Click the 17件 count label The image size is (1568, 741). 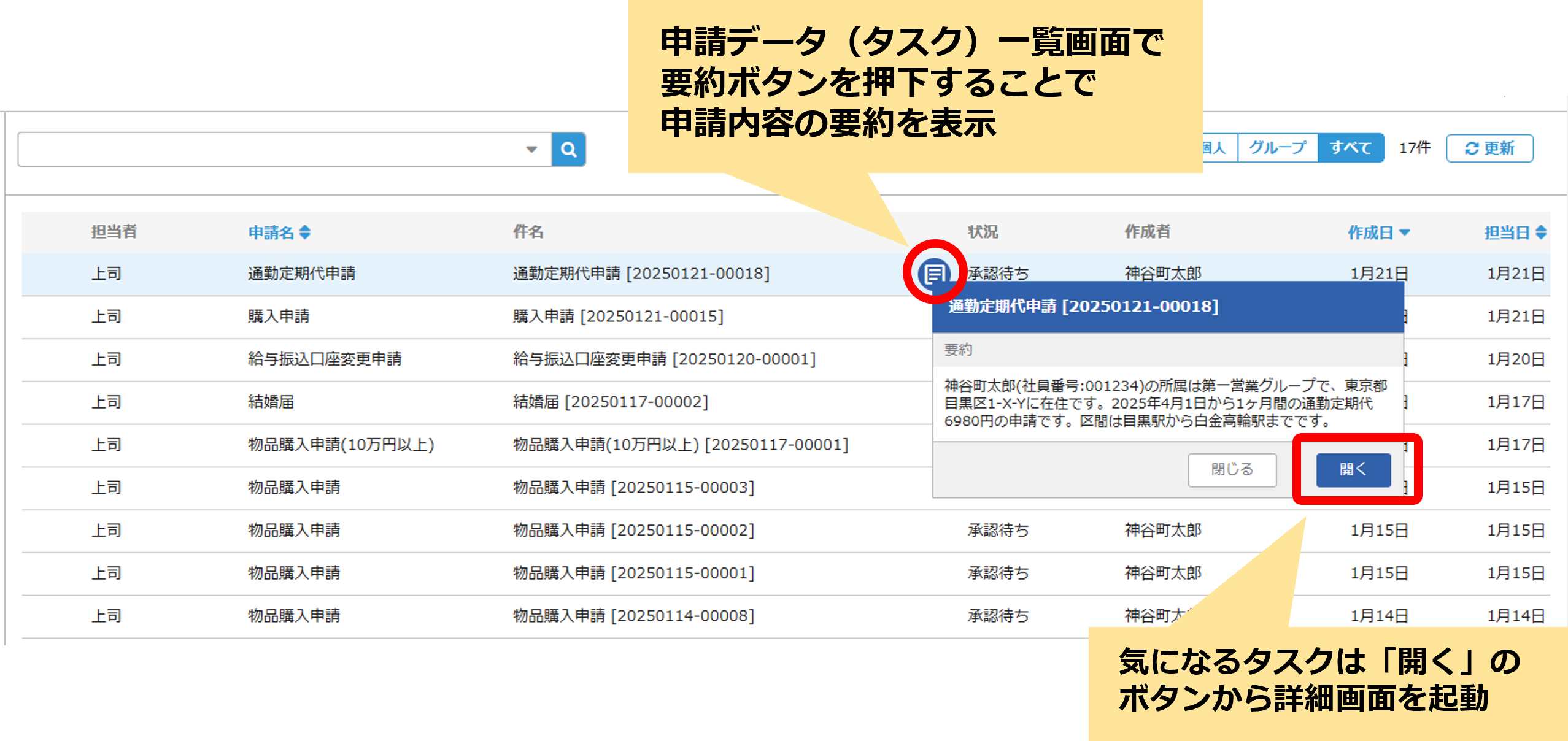[x=1415, y=148]
